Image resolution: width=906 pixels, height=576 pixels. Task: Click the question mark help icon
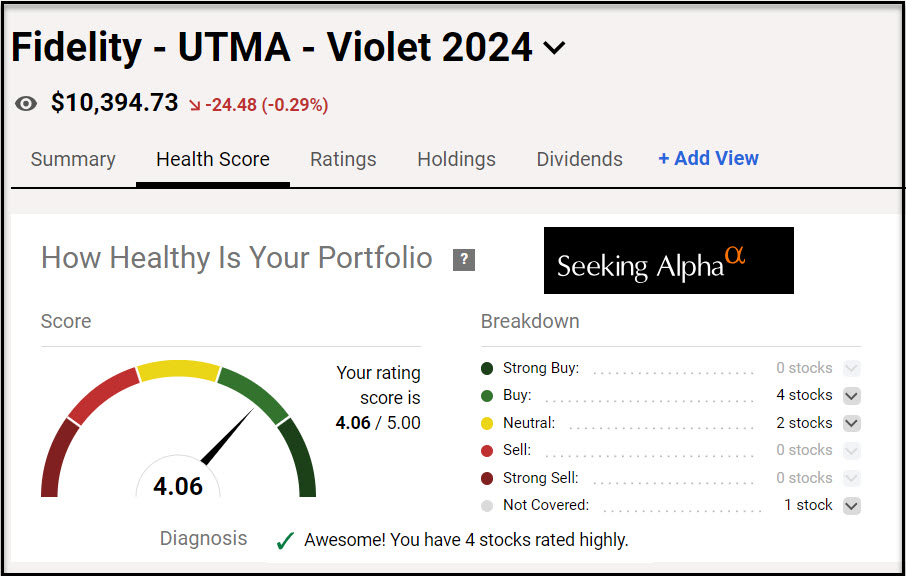463,260
